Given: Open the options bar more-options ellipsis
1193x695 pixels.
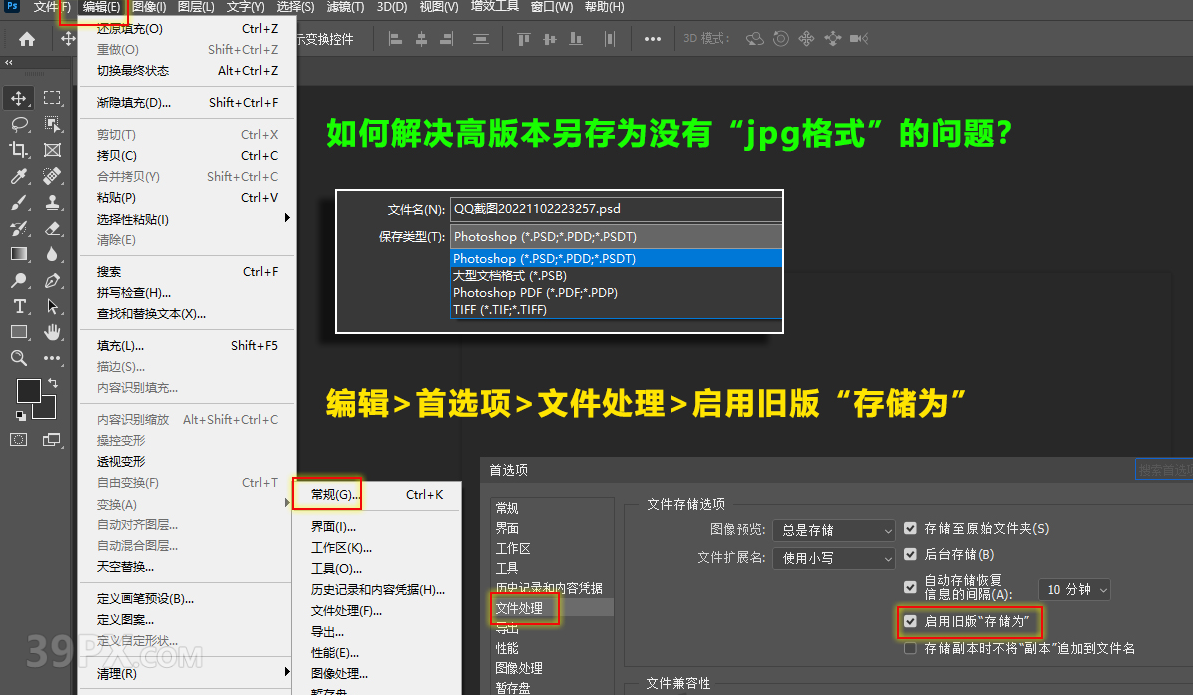Looking at the screenshot, I should pyautogui.click(x=652, y=39).
